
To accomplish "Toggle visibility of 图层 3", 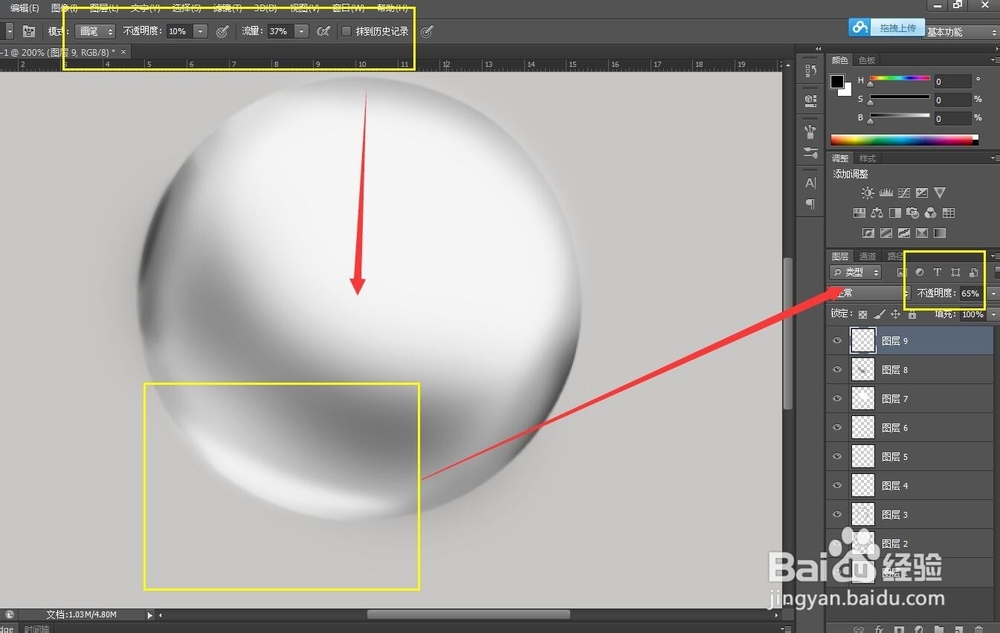I will [837, 514].
